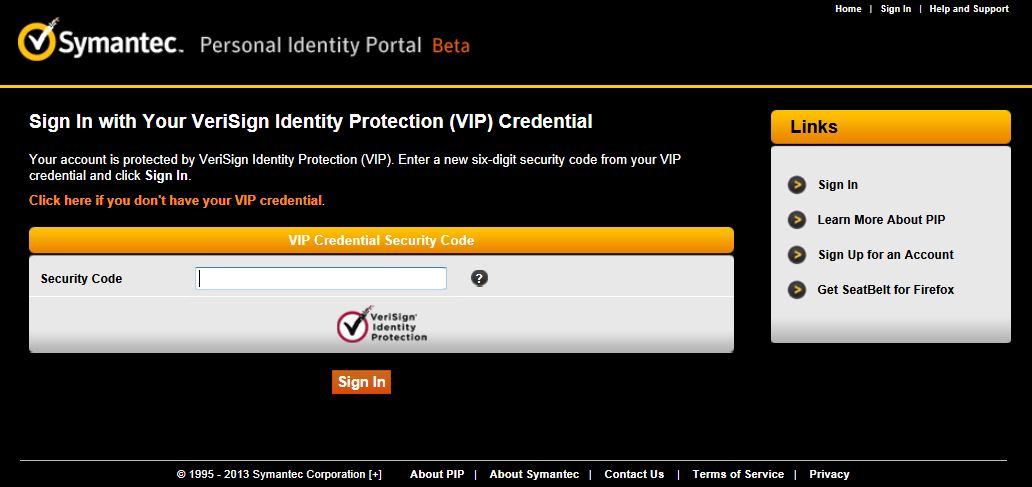Click arrow icon beside Sign In link

click(797, 185)
